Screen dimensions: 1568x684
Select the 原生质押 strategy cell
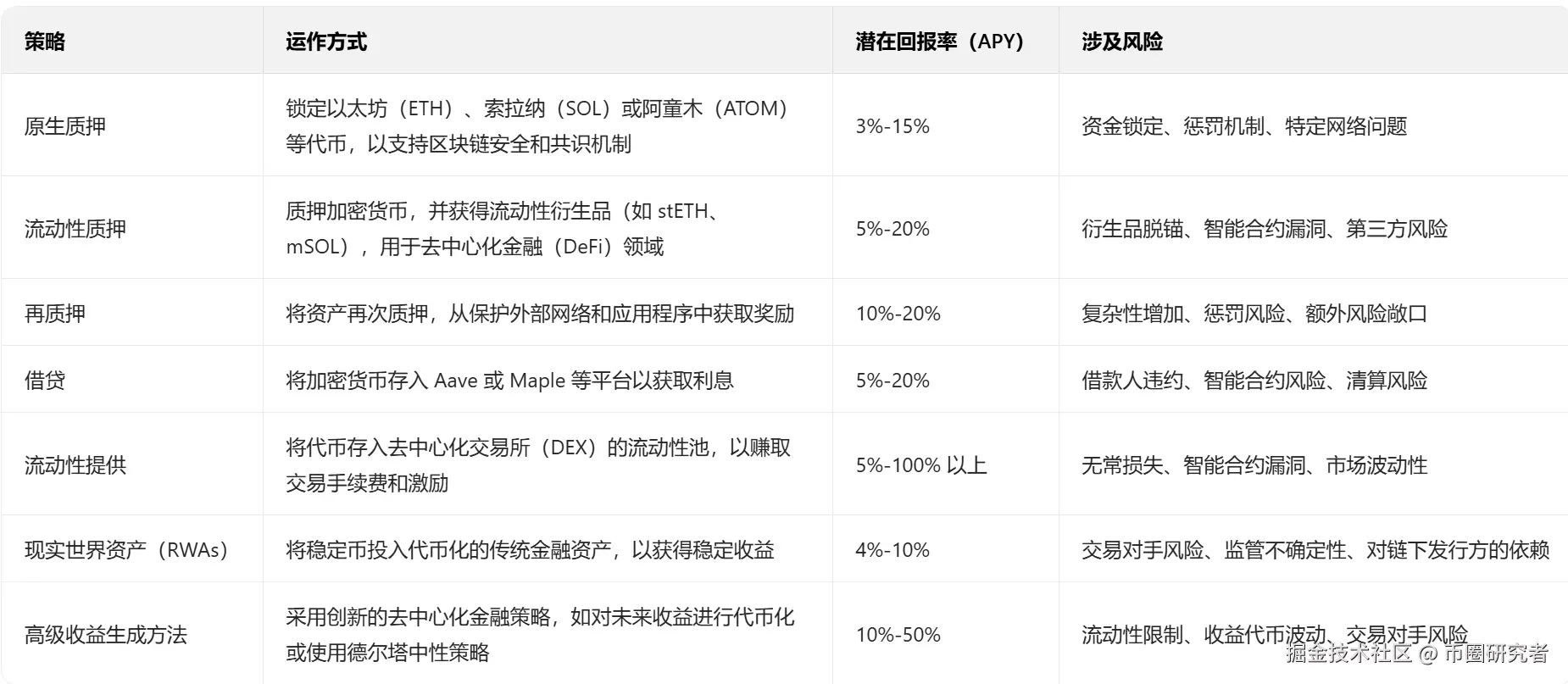point(65,126)
